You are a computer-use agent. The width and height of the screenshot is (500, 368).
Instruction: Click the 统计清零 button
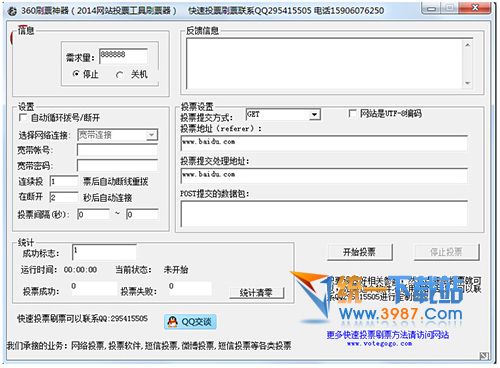[x=256, y=293]
